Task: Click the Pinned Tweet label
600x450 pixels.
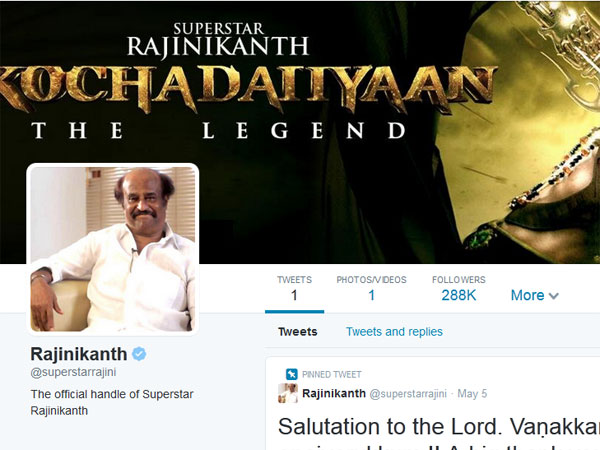Action: coord(332,374)
